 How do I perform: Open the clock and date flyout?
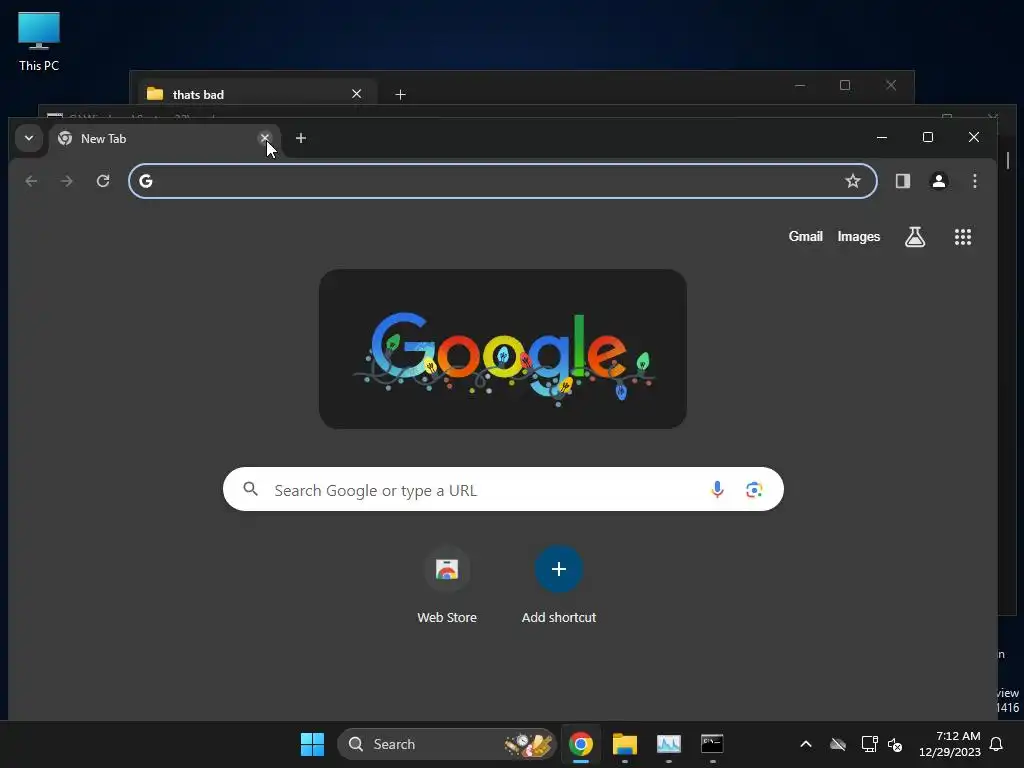tap(950, 744)
